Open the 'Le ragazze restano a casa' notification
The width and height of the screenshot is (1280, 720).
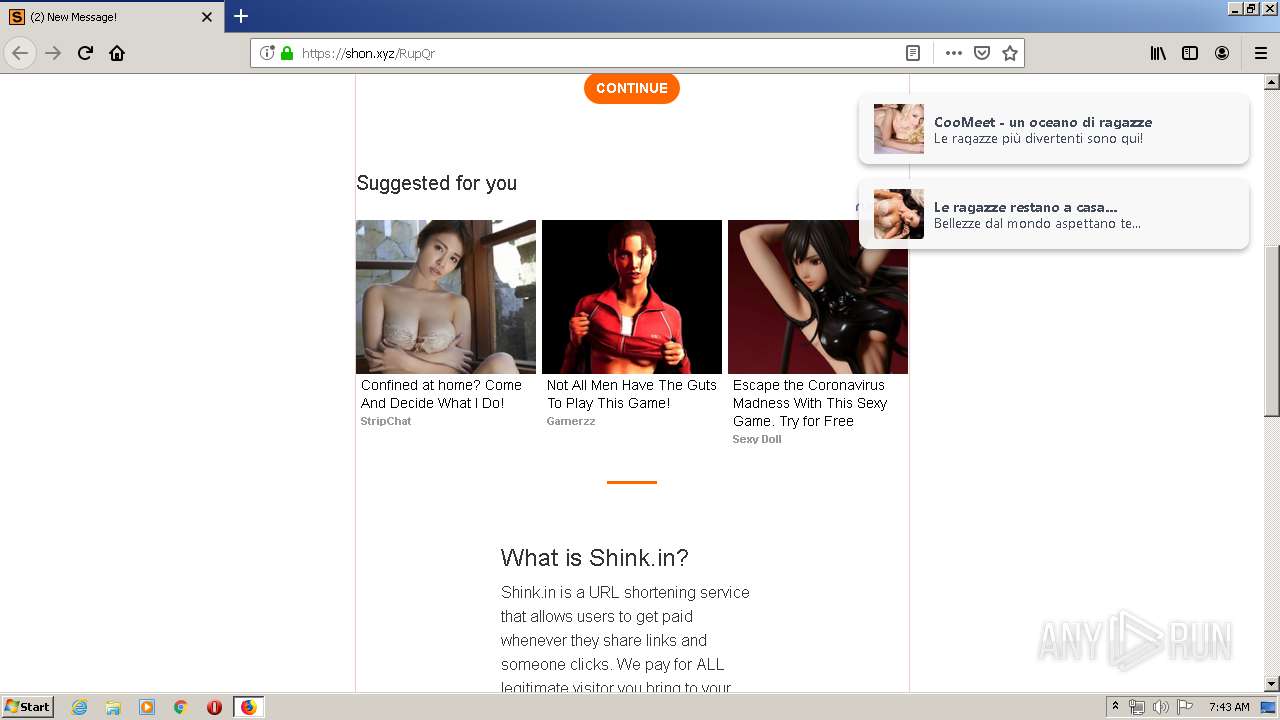point(1054,214)
